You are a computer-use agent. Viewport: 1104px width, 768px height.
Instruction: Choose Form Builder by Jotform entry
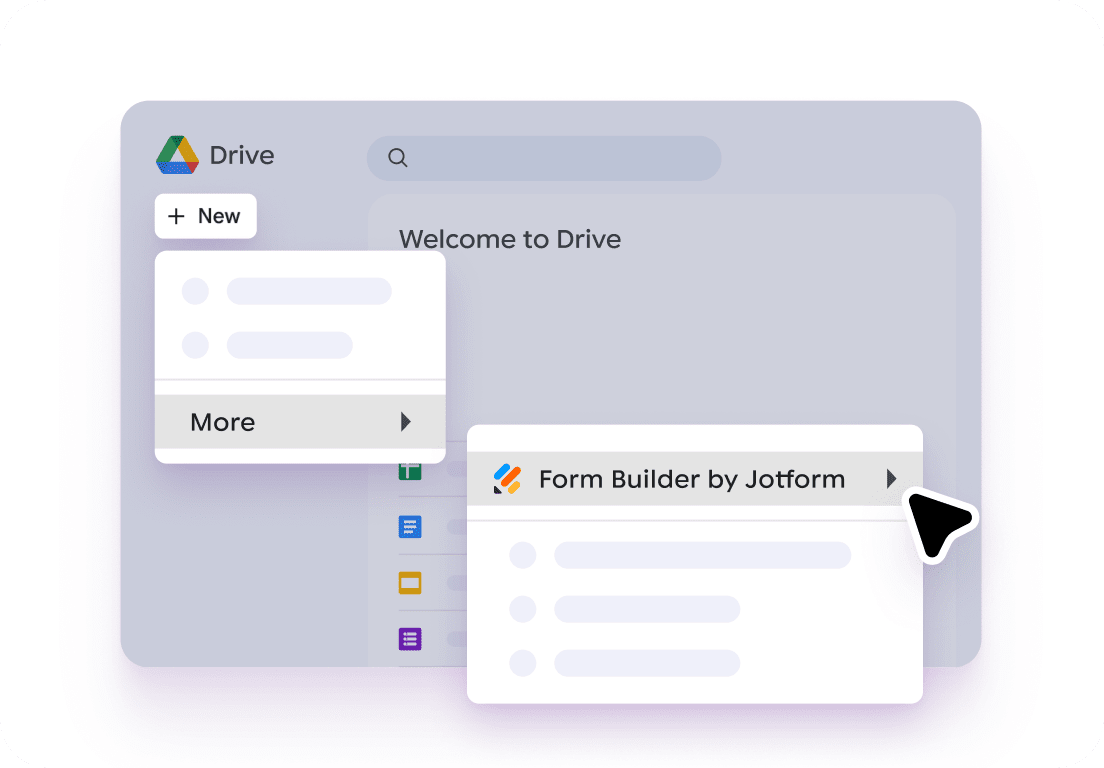tap(691, 480)
